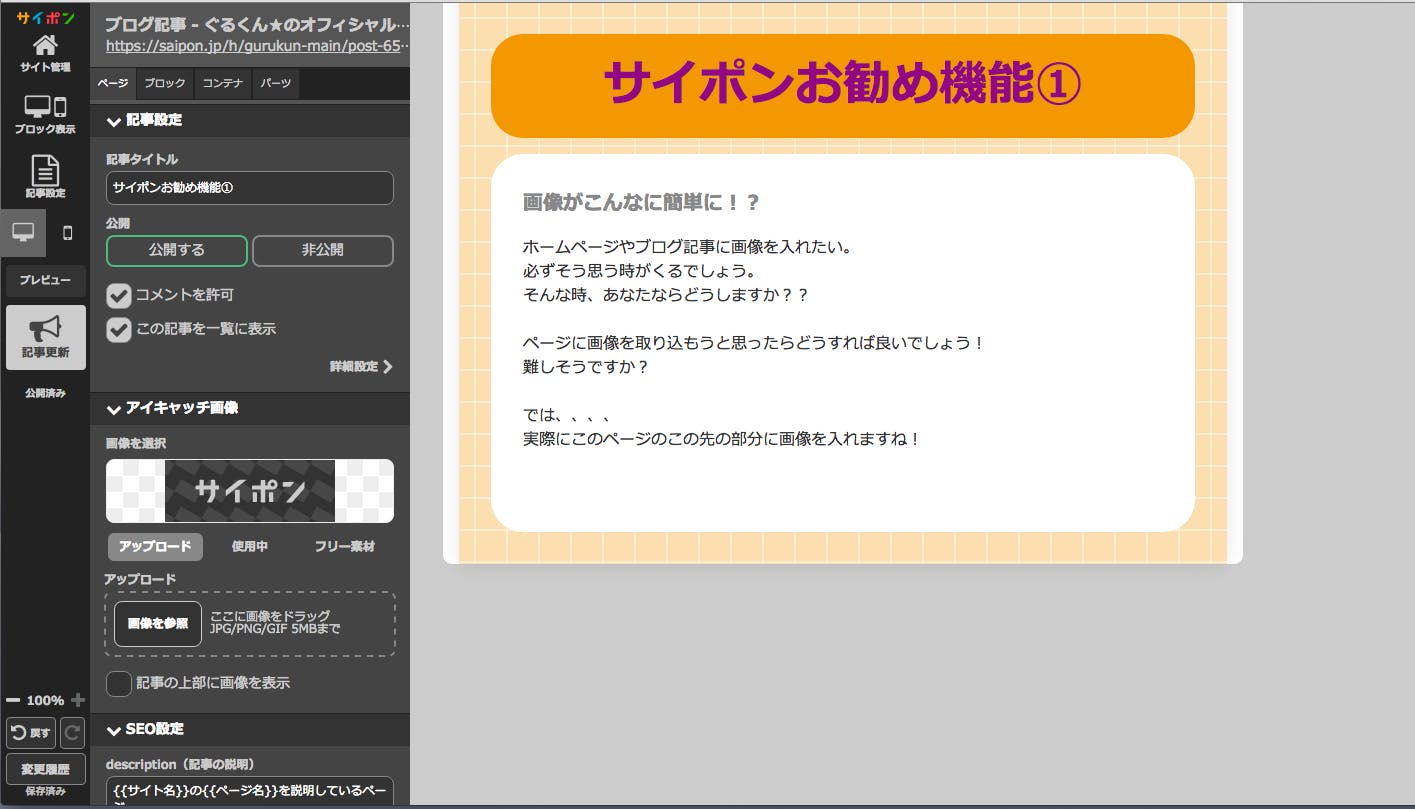Toggle 記事の上部に画像を表示 checkbox
The height and width of the screenshot is (809, 1415).
(119, 684)
